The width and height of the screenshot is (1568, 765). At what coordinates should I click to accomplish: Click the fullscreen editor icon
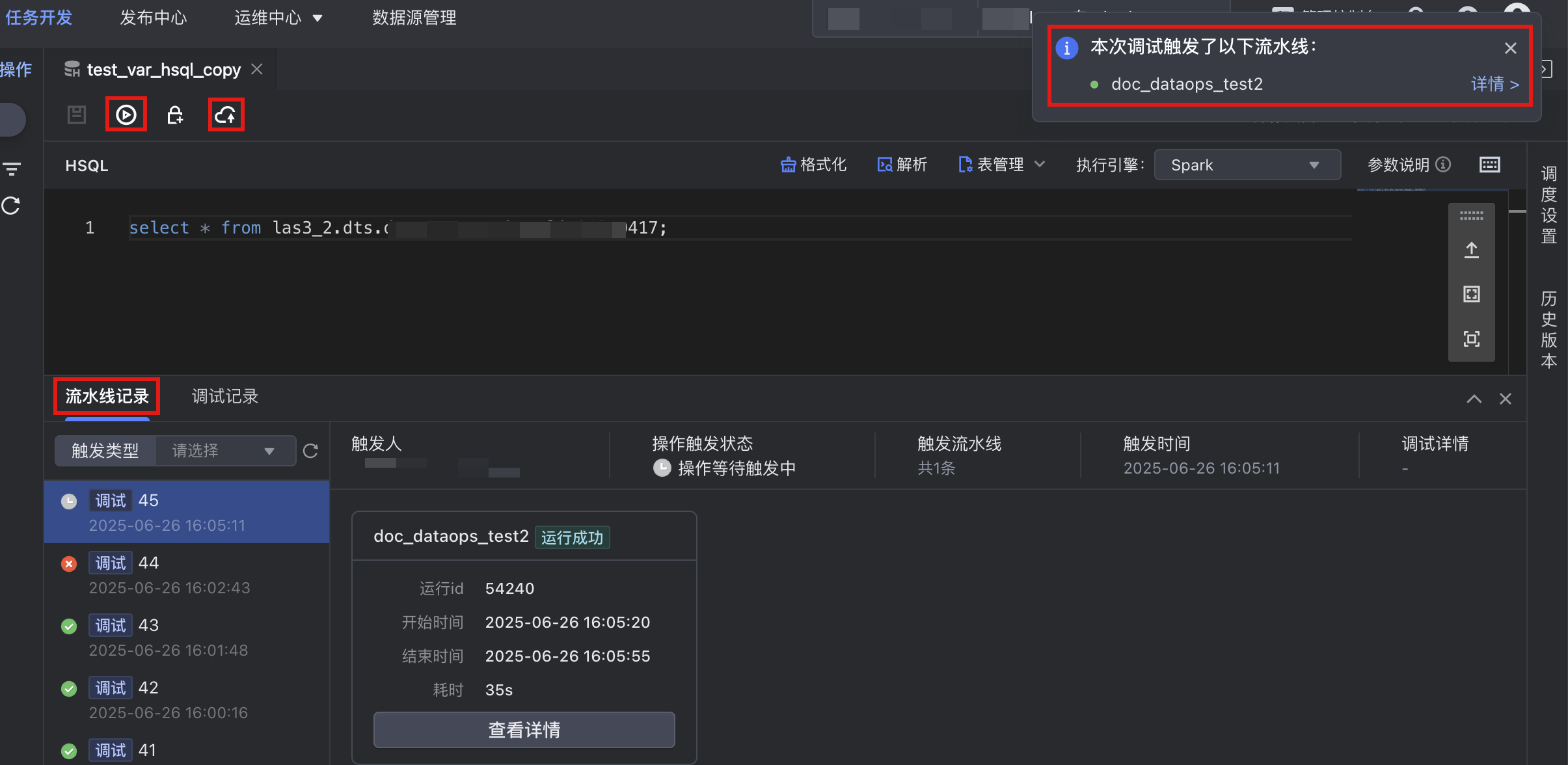click(1471, 339)
